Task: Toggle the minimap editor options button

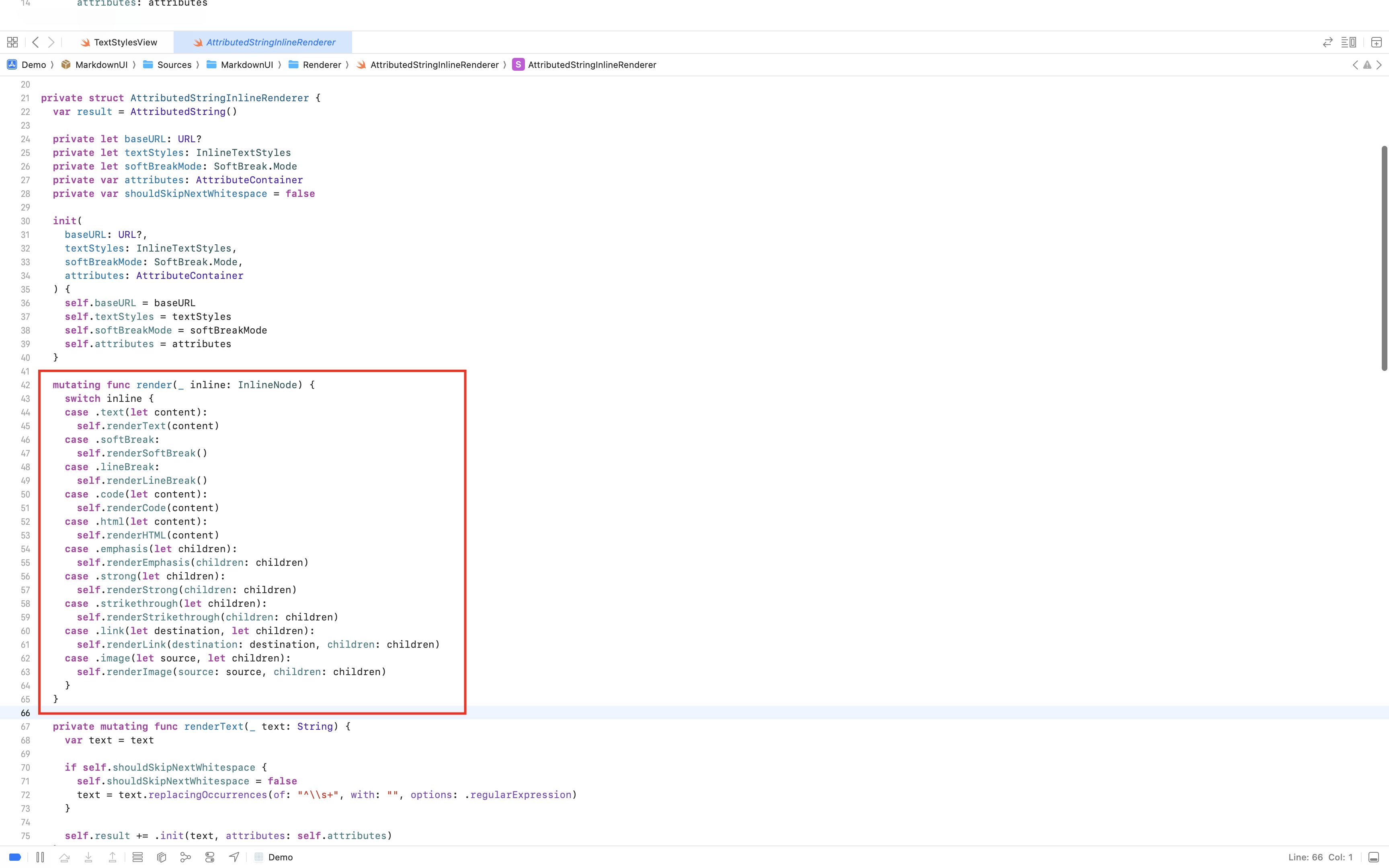Action: [x=1348, y=43]
